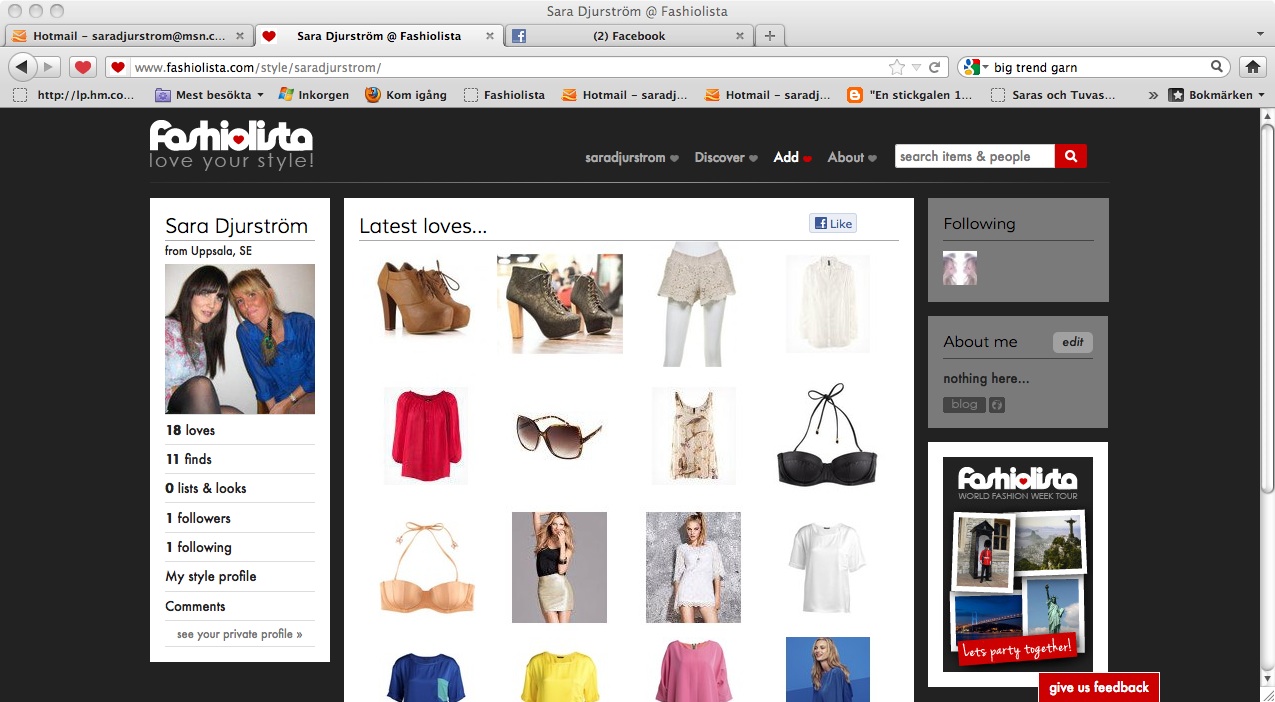Click the World Fashion Week Tour banner
The image size is (1275, 702).
pyautogui.click(x=1018, y=564)
